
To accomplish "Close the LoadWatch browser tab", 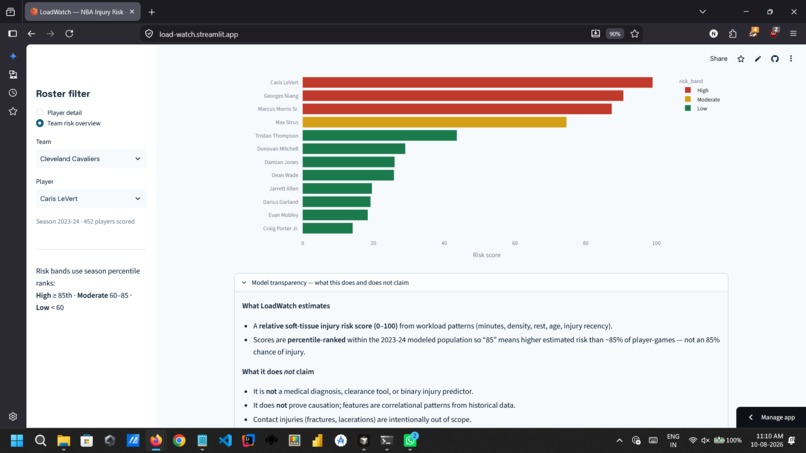I will coord(132,12).
